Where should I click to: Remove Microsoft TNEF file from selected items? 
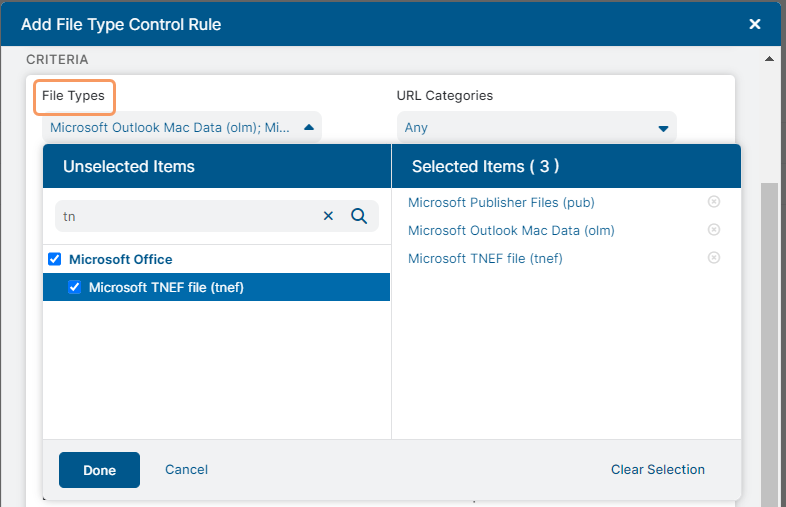pos(713,258)
